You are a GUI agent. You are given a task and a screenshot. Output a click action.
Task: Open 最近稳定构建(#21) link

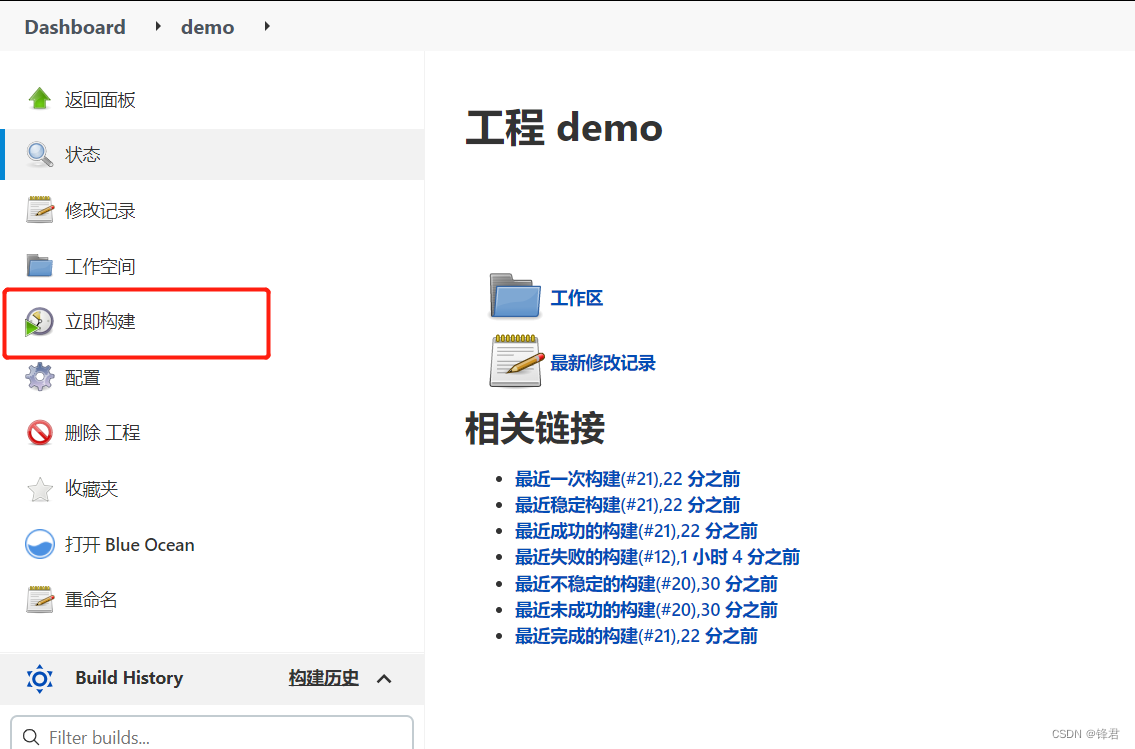tap(628, 505)
